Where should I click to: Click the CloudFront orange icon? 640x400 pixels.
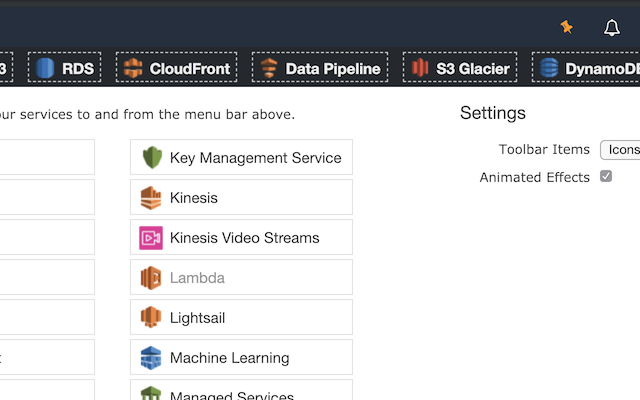click(133, 68)
